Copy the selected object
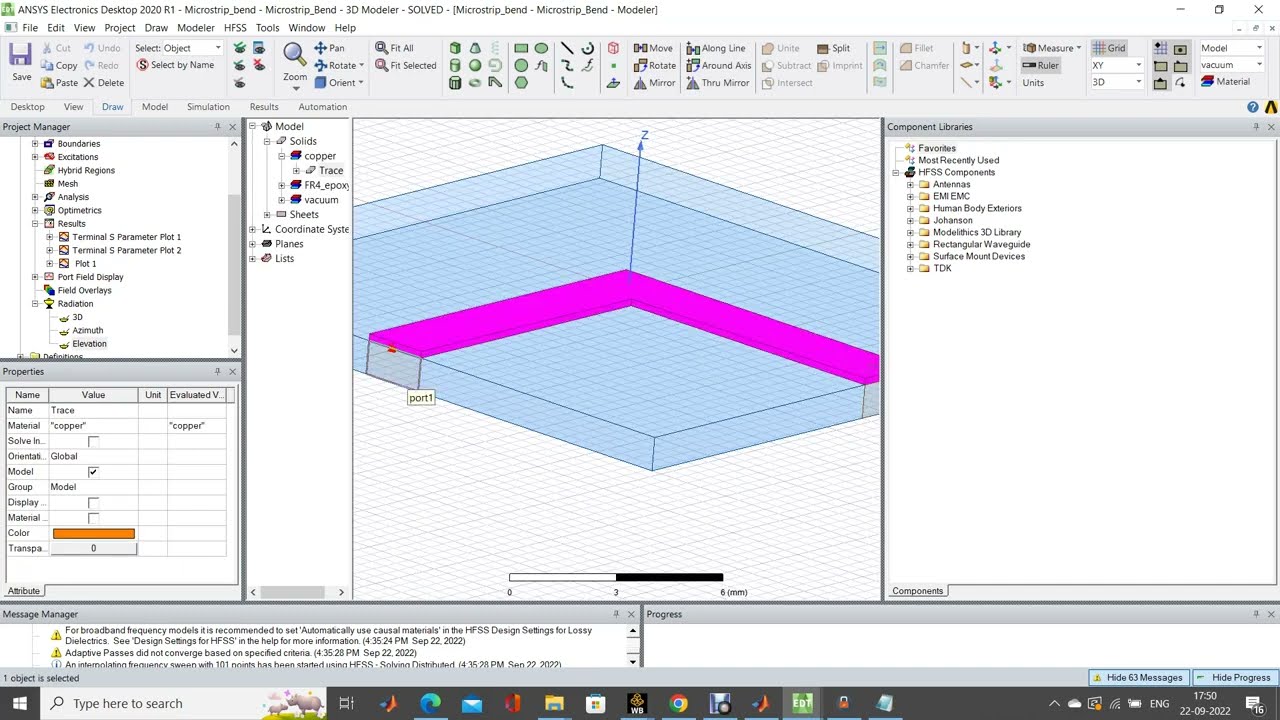The width and height of the screenshot is (1280, 720). click(59, 65)
